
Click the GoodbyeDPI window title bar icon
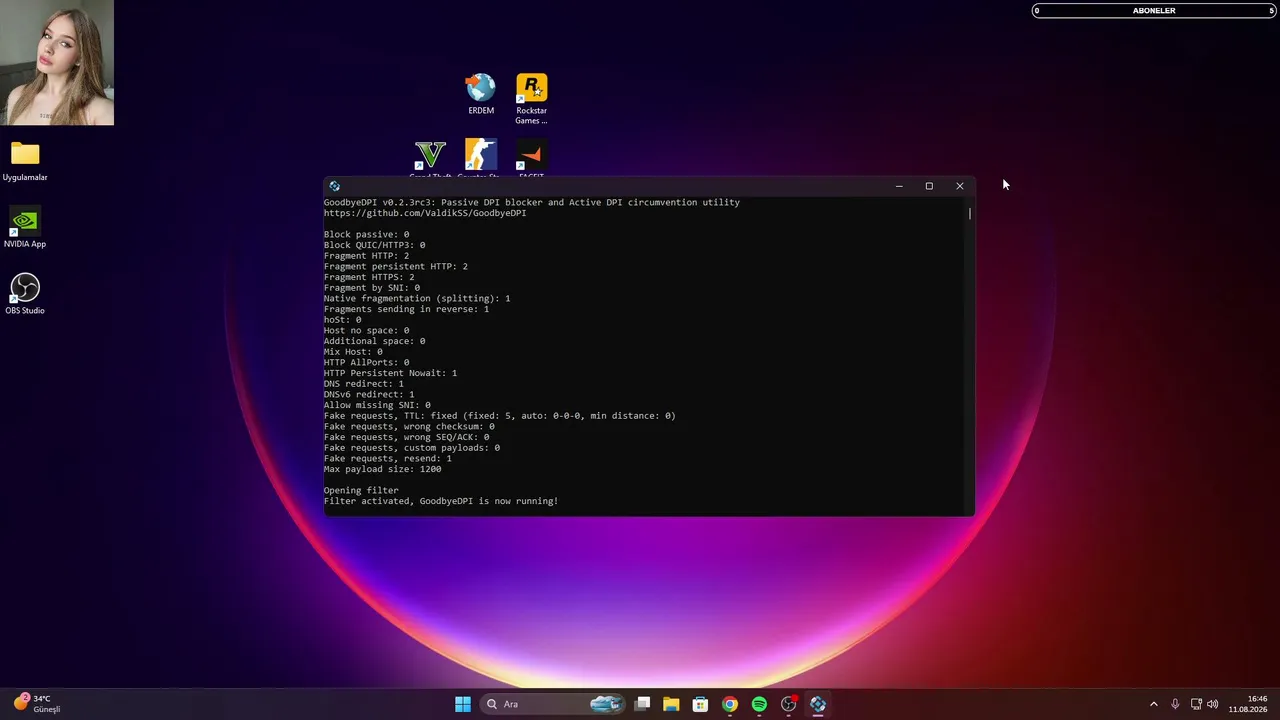click(x=335, y=186)
